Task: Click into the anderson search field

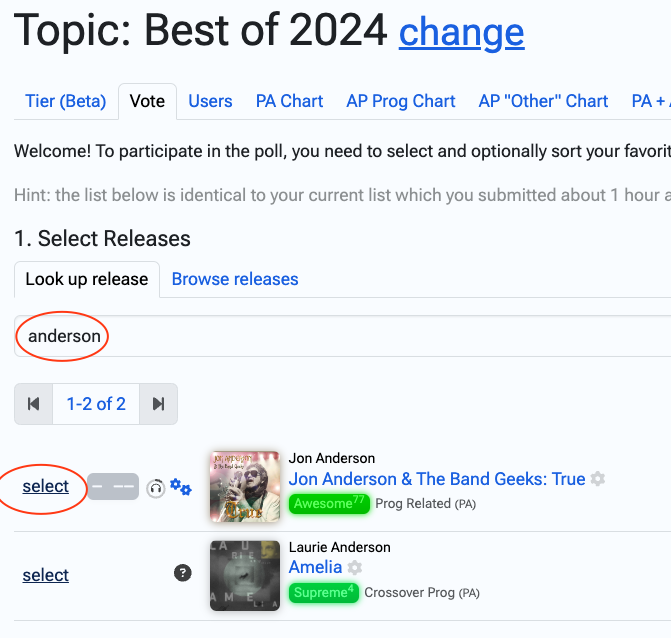Action: [342, 336]
